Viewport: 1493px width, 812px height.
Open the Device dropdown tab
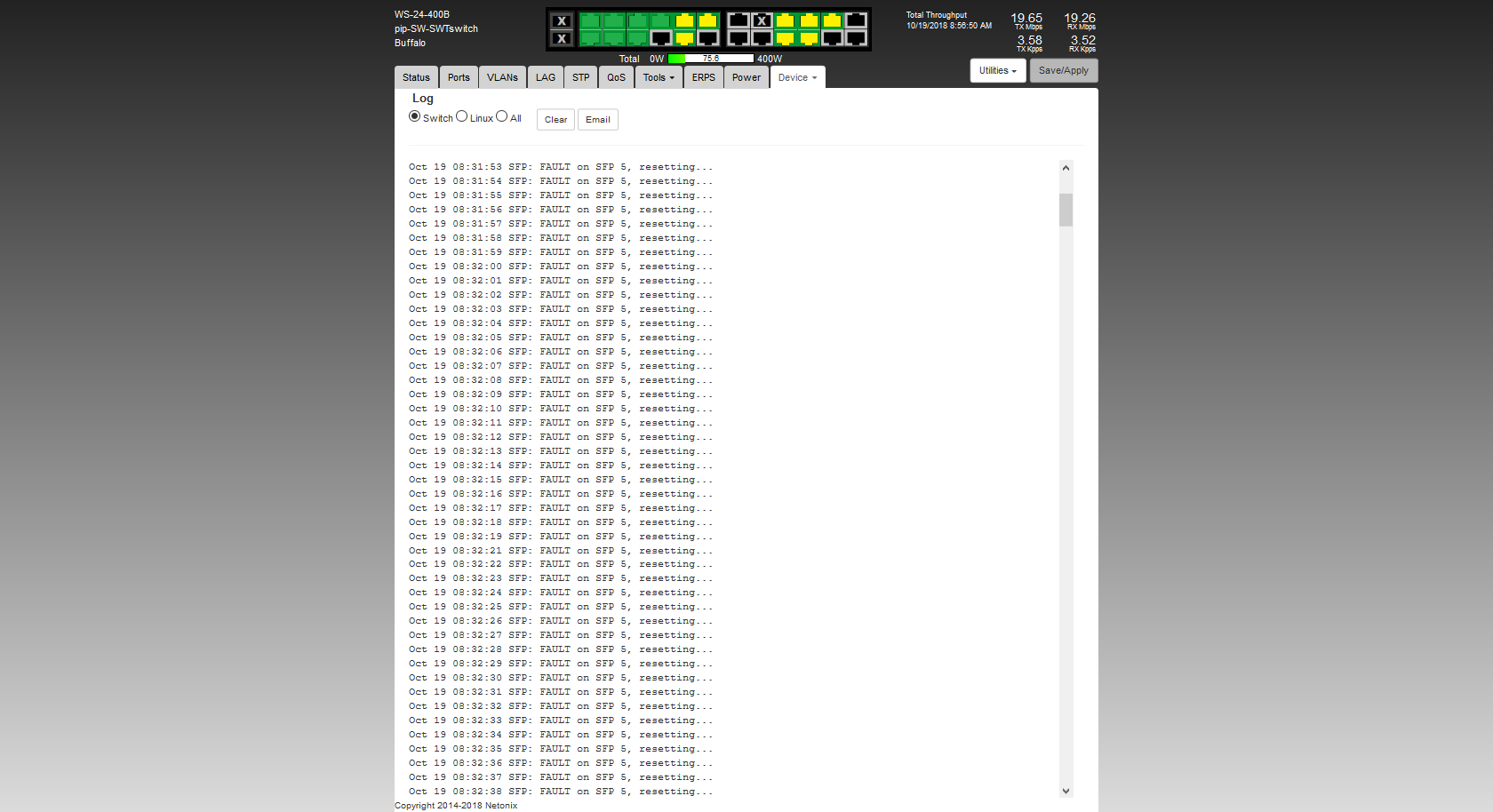pyautogui.click(x=797, y=77)
